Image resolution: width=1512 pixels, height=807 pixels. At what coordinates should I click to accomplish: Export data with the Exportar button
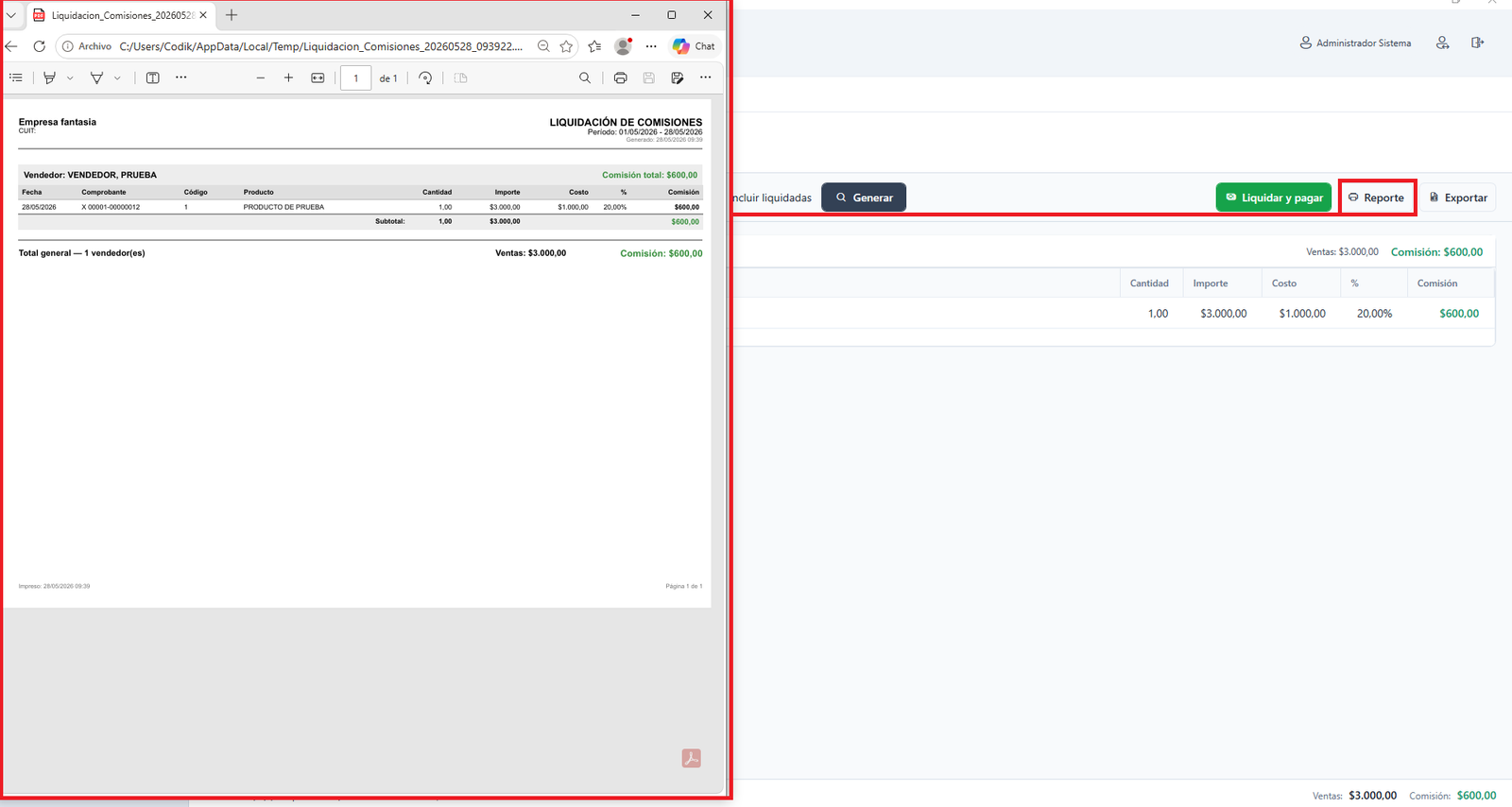click(x=1458, y=197)
